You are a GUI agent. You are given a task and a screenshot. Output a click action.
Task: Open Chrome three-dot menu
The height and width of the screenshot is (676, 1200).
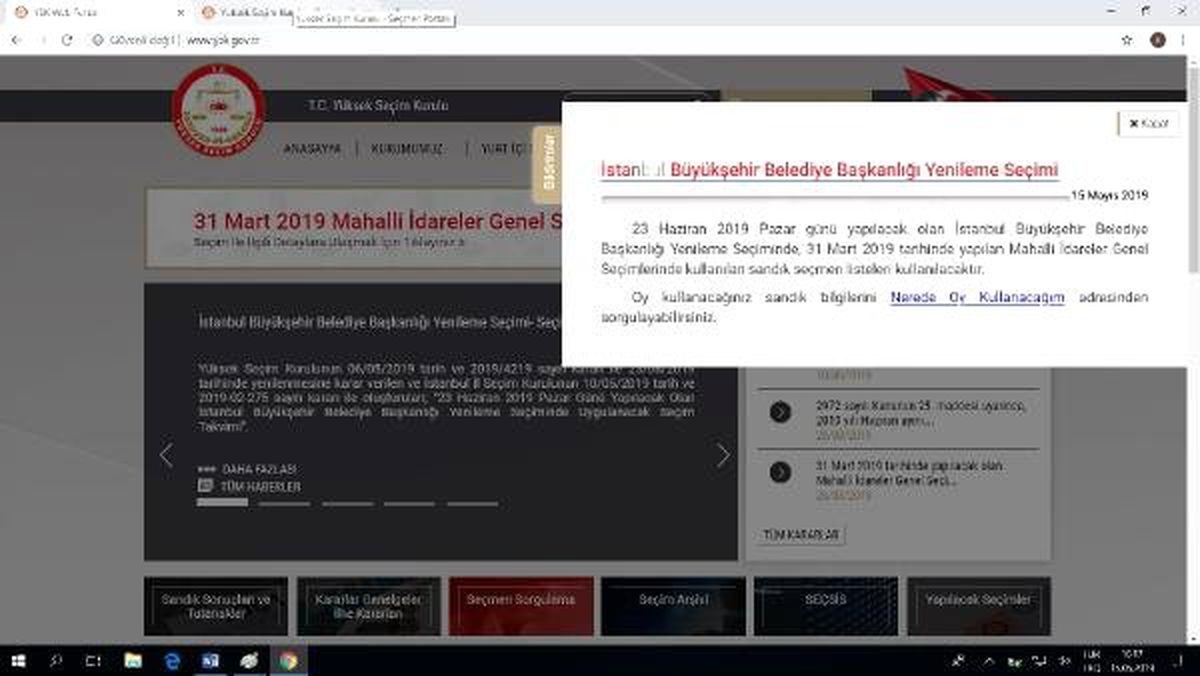tap(1184, 40)
